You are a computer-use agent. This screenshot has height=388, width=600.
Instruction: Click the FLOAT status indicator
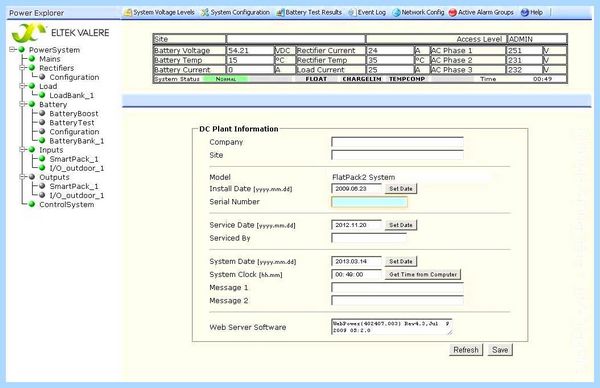point(316,79)
